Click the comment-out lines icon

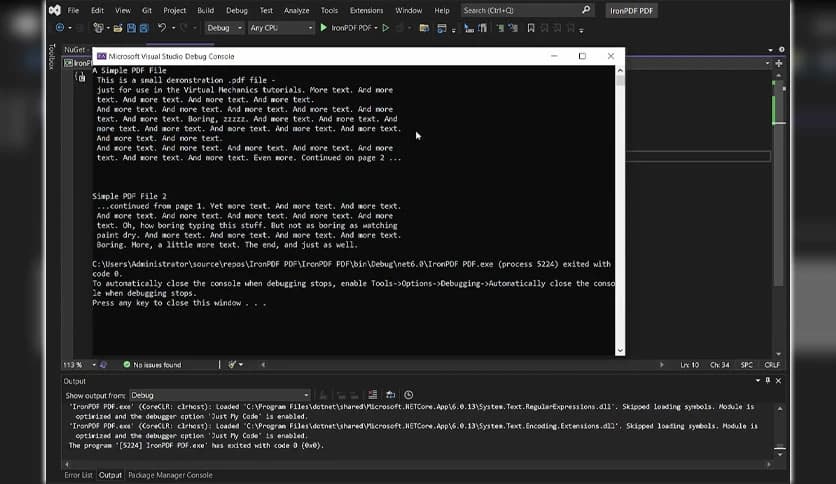point(469,28)
